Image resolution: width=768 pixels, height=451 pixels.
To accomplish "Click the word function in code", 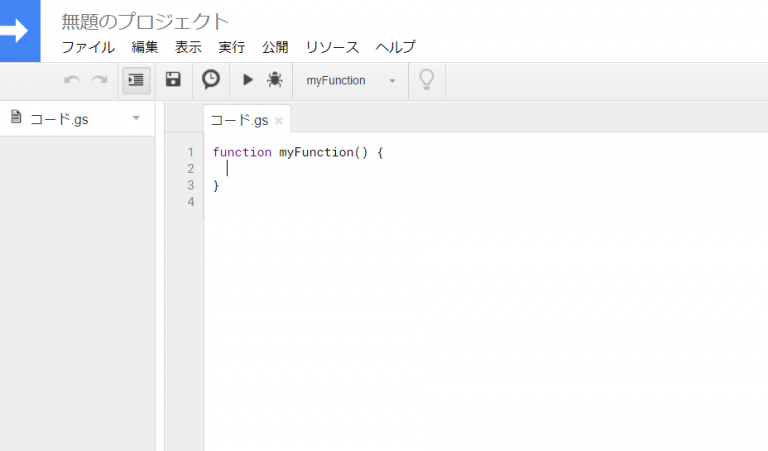I will click(x=242, y=152).
